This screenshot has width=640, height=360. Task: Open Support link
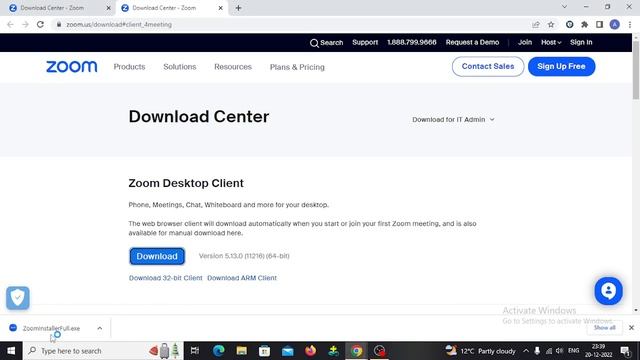[365, 42]
